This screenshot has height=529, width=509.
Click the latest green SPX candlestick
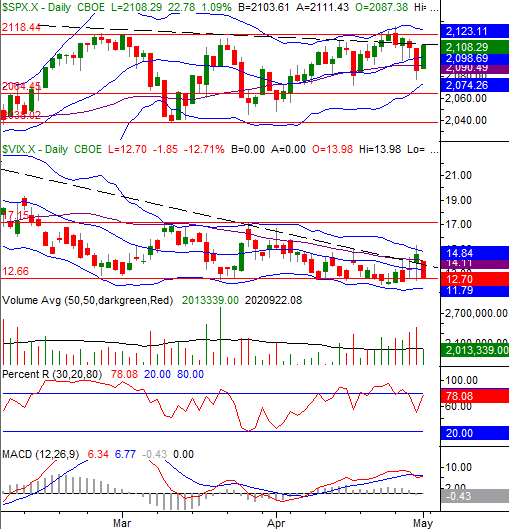point(423,57)
